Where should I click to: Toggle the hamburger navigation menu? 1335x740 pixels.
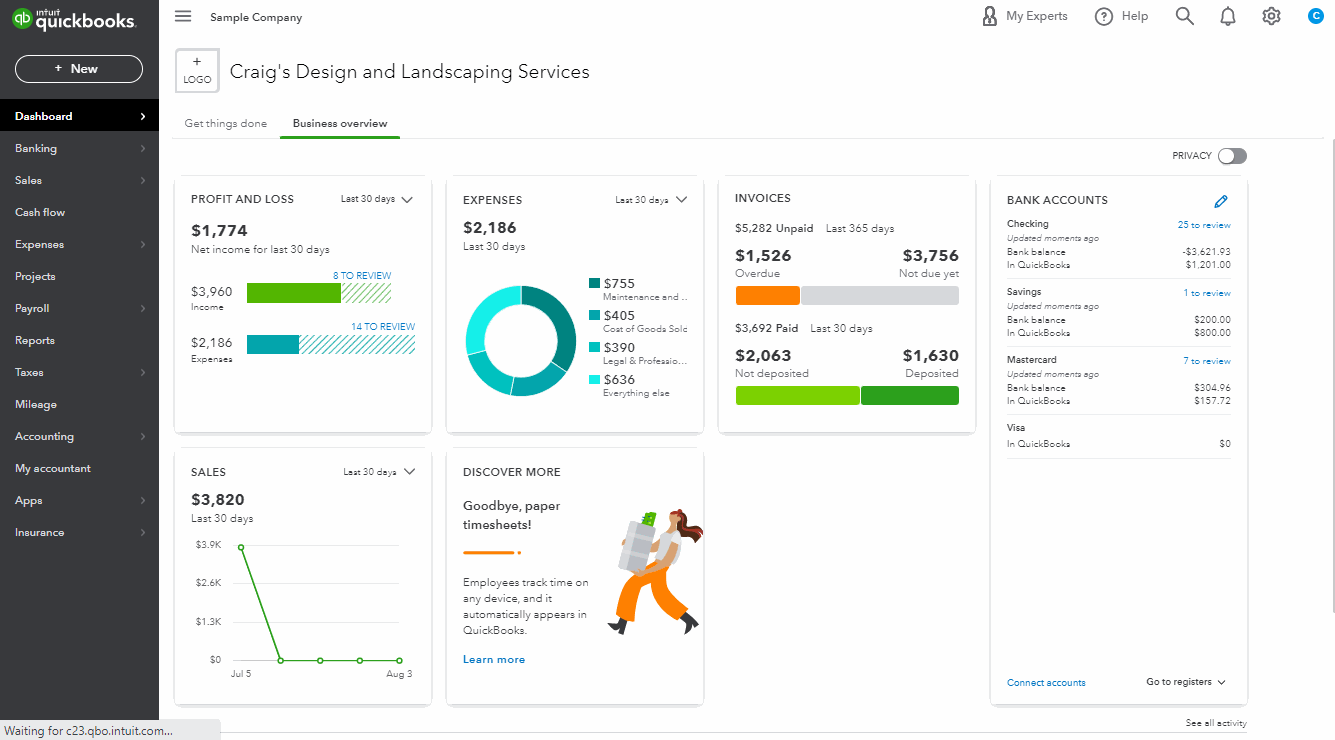(x=182, y=16)
